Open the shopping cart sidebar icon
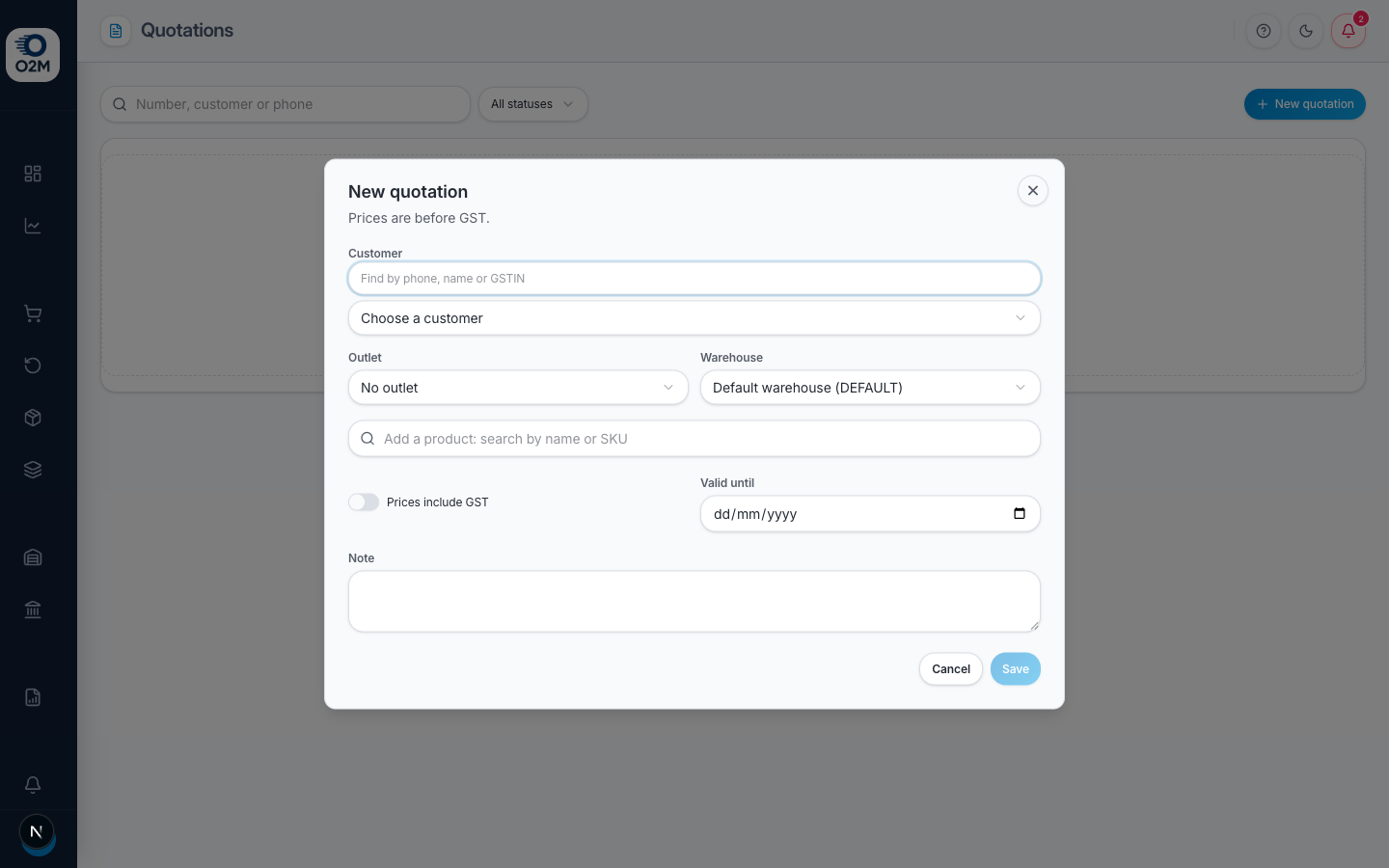 click(33, 313)
